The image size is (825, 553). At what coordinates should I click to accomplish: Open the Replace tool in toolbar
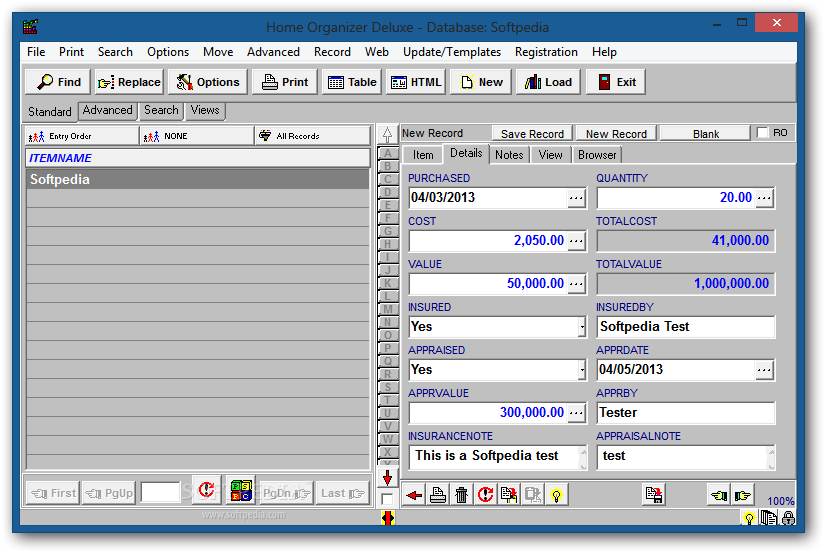129,82
